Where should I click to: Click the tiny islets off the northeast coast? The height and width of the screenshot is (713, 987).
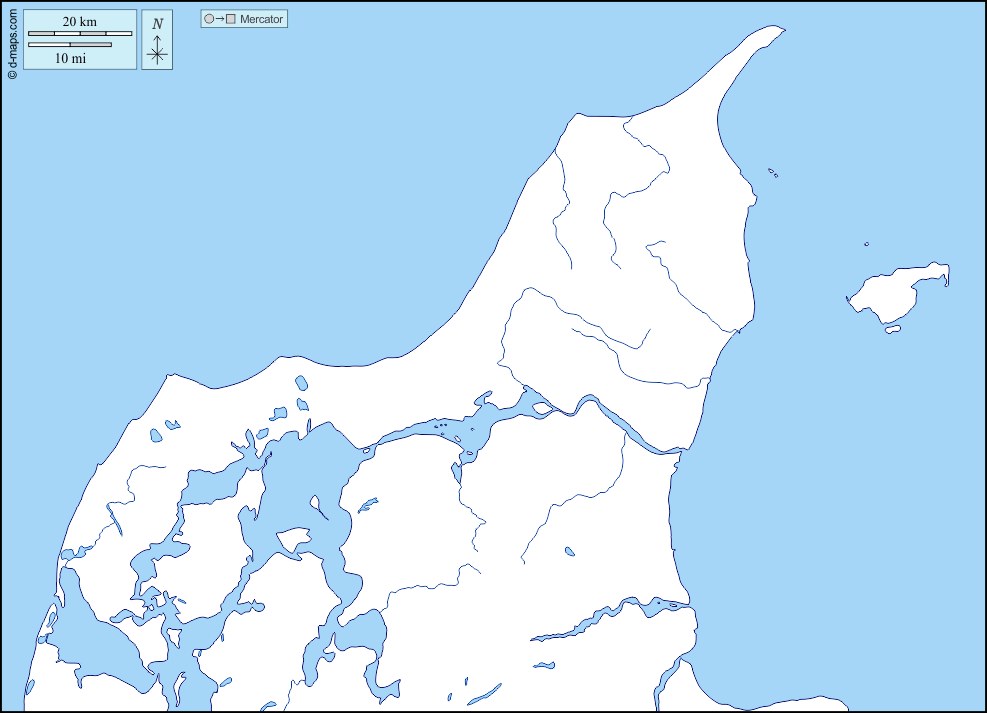[x=772, y=173]
